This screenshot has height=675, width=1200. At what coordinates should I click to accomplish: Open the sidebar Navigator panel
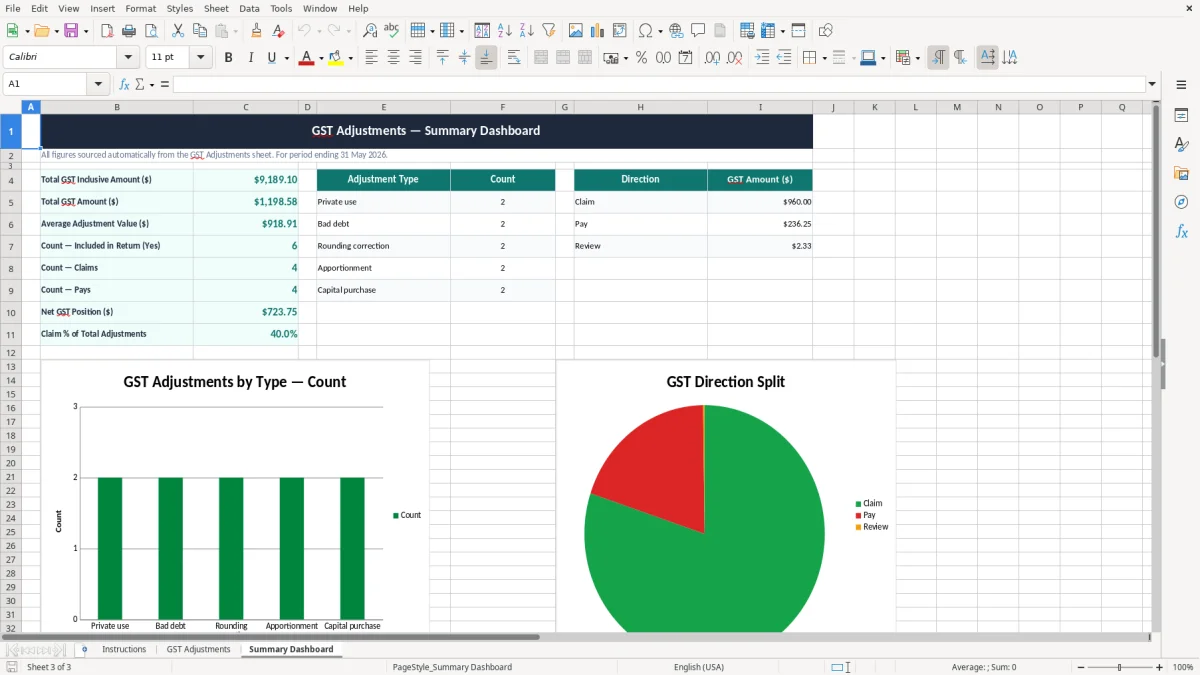tap(1181, 203)
